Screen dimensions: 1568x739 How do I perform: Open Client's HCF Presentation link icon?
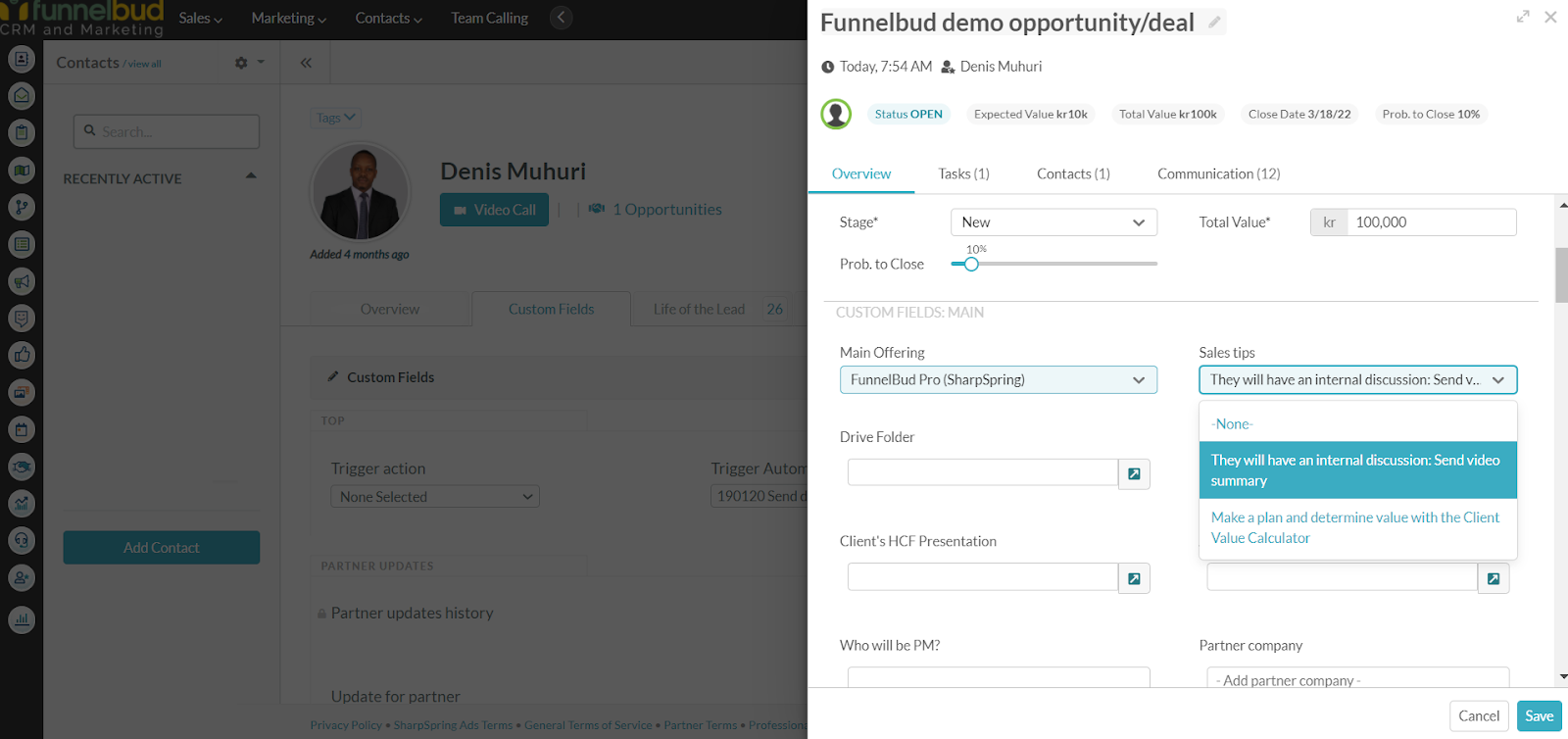coord(1134,579)
